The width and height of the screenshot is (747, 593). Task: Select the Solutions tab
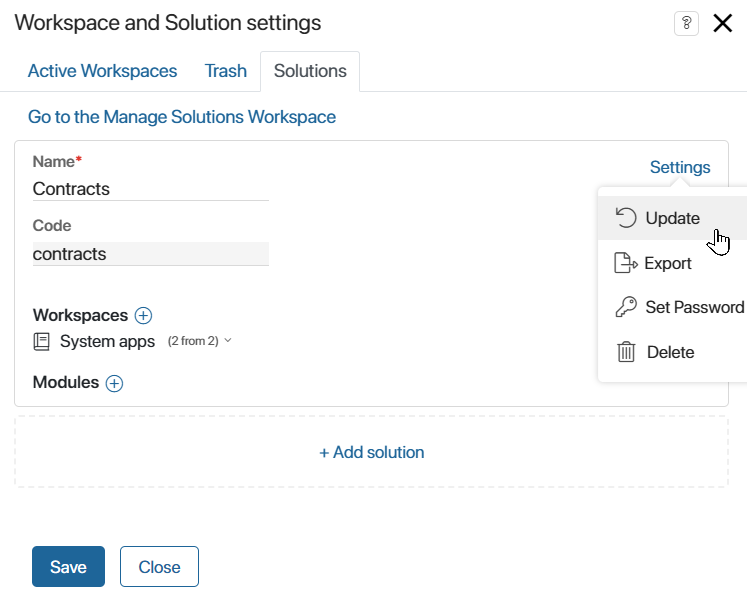click(x=310, y=71)
